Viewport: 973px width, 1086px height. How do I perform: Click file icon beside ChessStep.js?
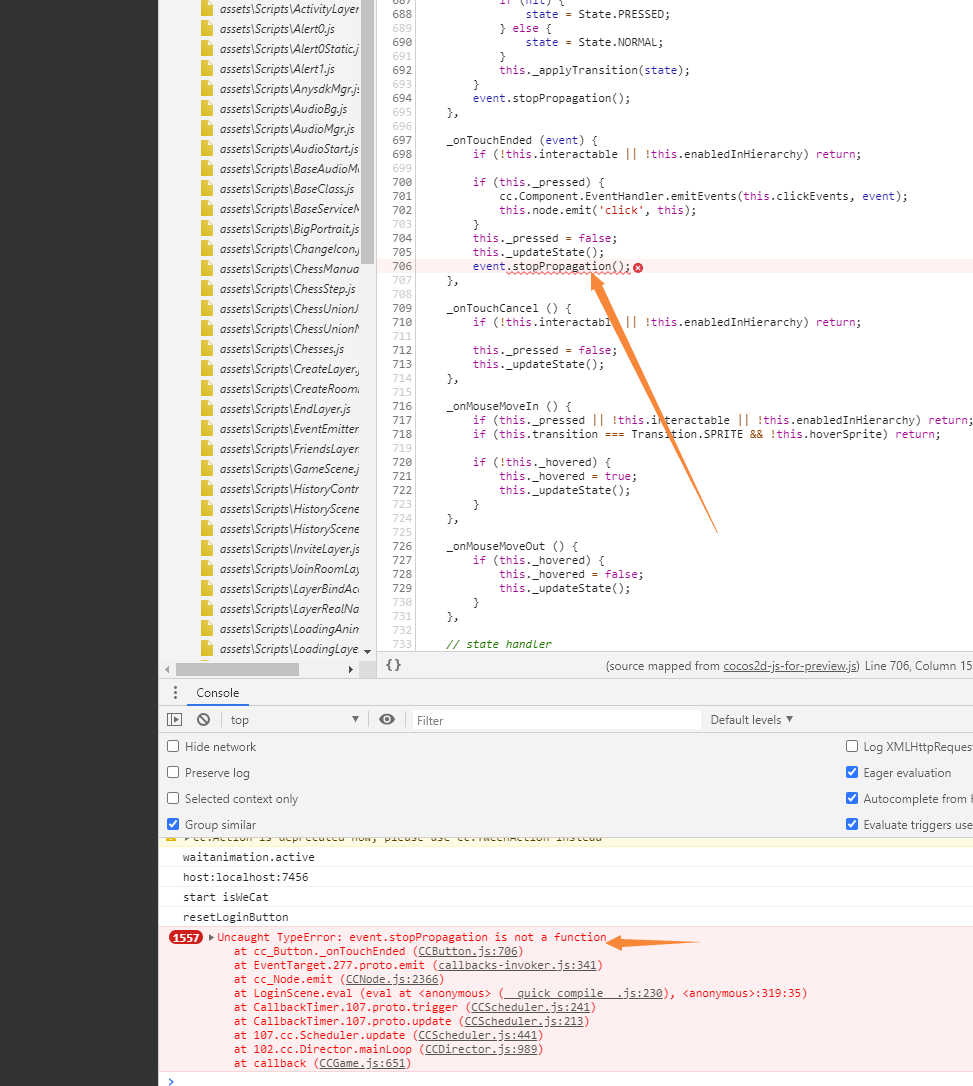click(206, 289)
